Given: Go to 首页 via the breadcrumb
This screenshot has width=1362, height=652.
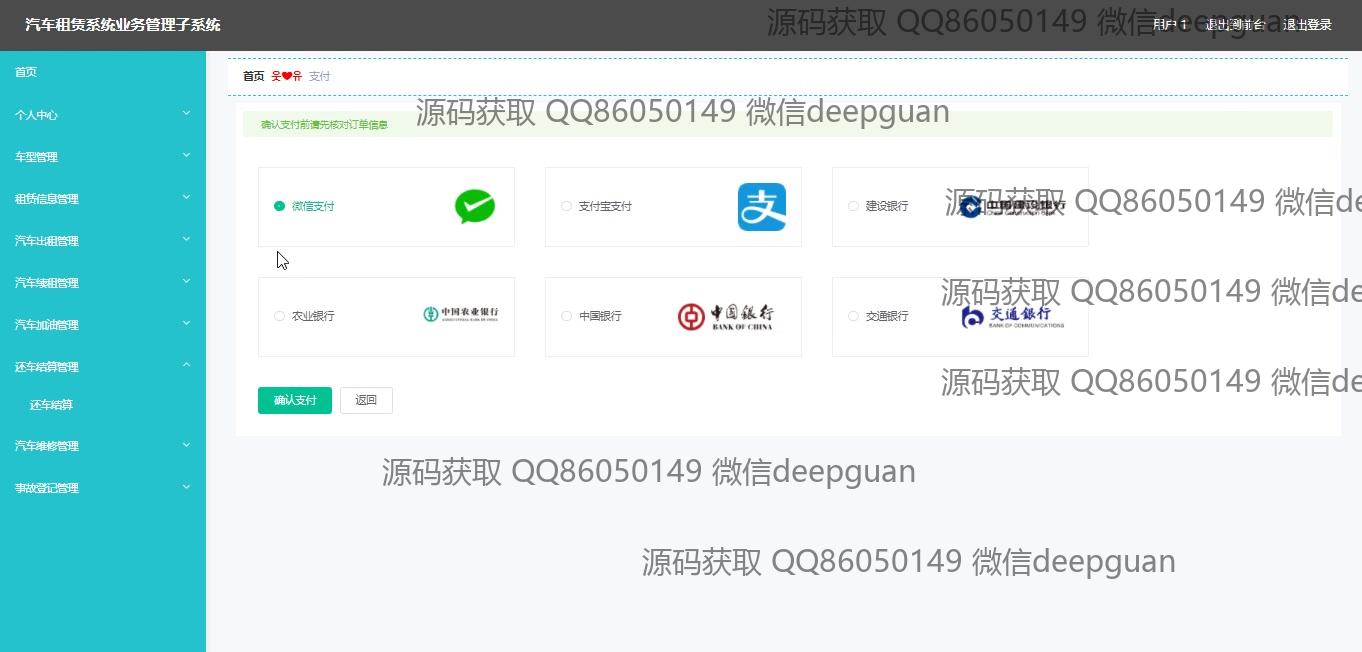Looking at the screenshot, I should 254,76.
